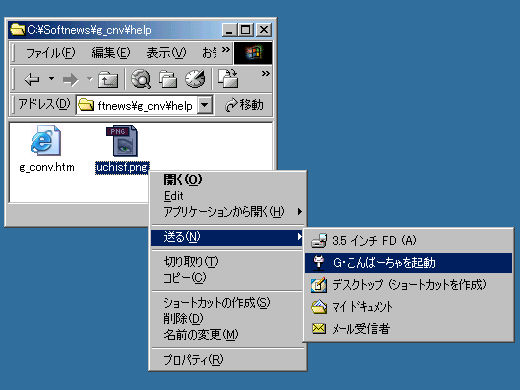
Task: Choose 切り取り(T) in the context menu
Action: tap(228, 262)
